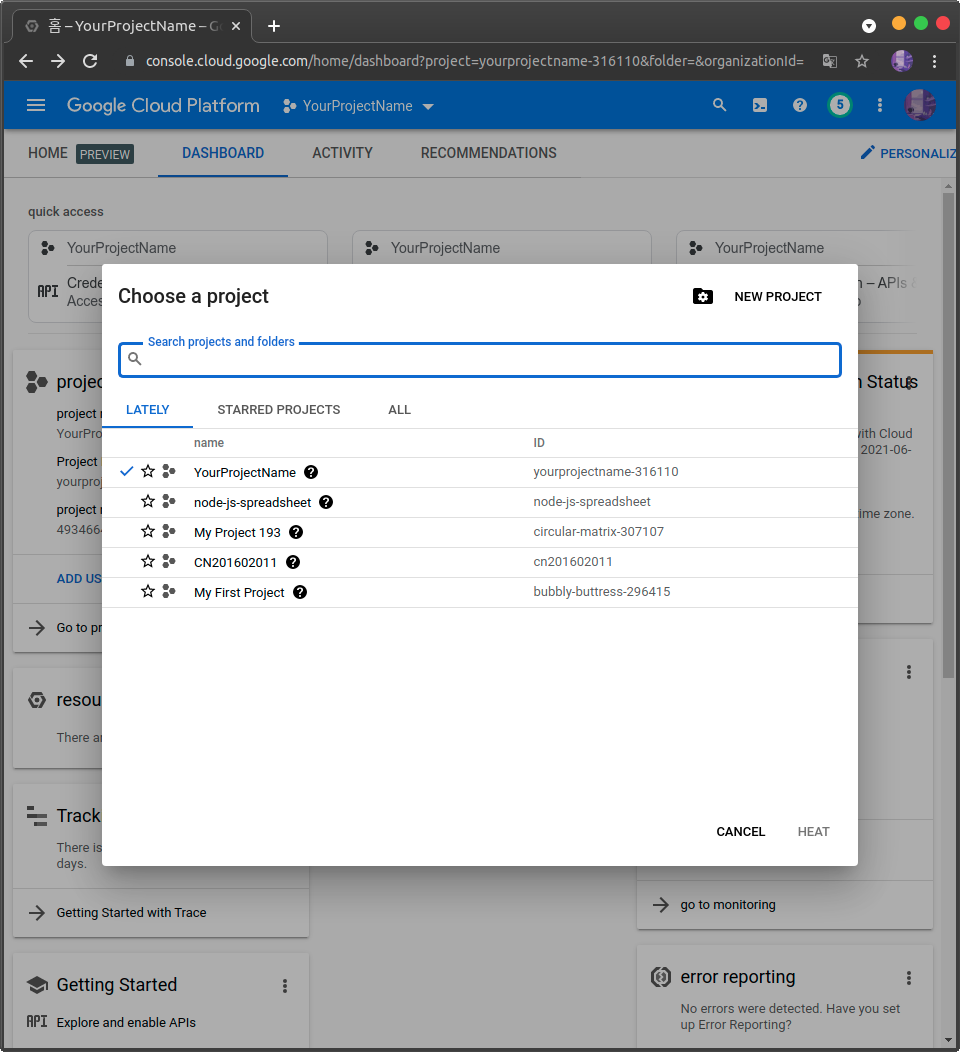Open notifications badge showing 5
The width and height of the screenshot is (960, 1052).
[840, 105]
